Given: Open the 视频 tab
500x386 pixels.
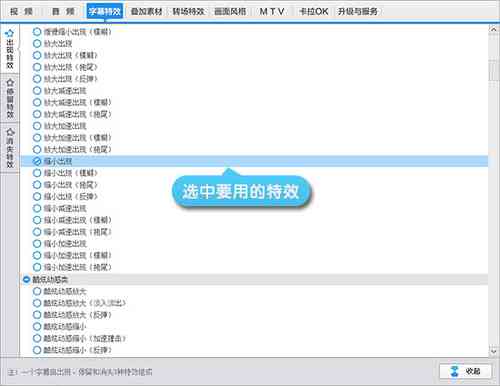Looking at the screenshot, I should [x=22, y=12].
